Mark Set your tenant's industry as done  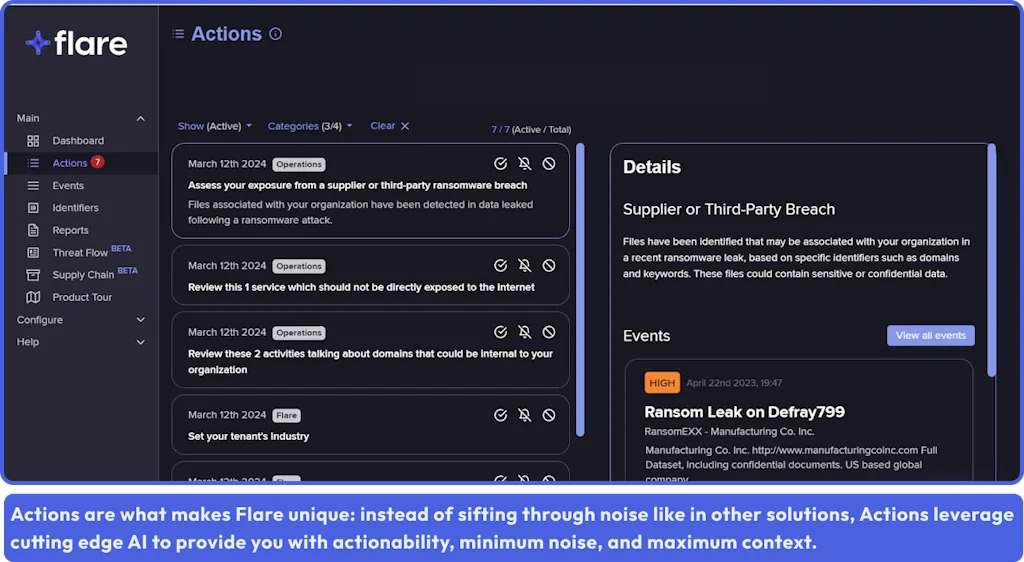pos(500,415)
